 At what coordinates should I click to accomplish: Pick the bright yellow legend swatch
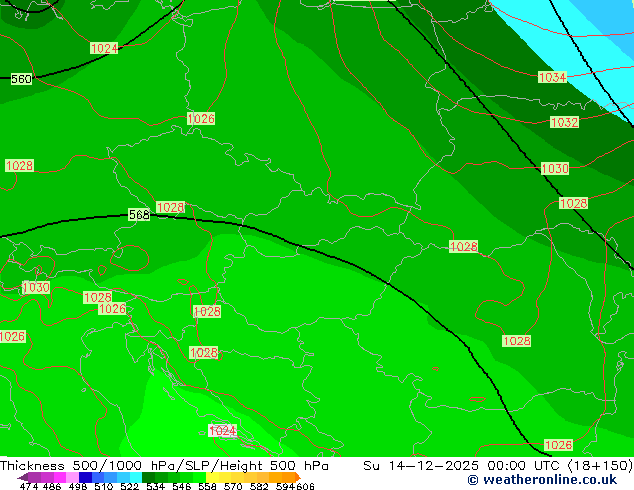pos(212,477)
